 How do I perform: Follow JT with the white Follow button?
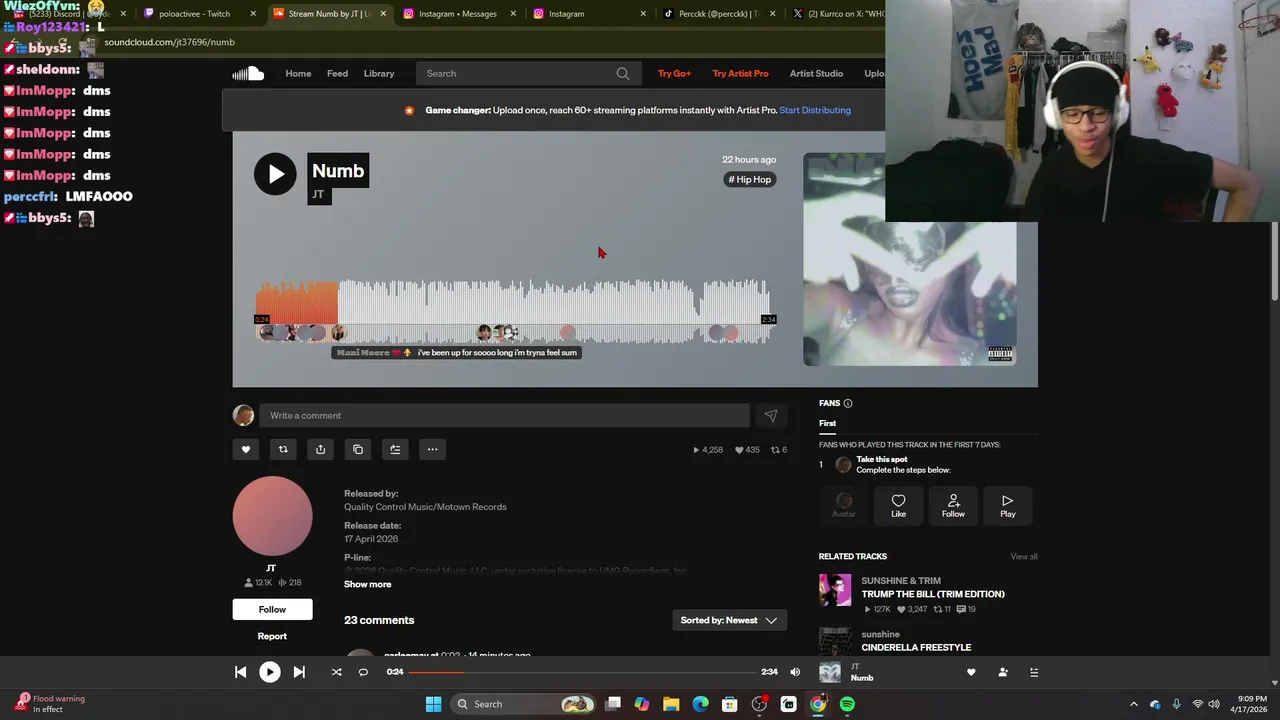pyautogui.click(x=272, y=609)
